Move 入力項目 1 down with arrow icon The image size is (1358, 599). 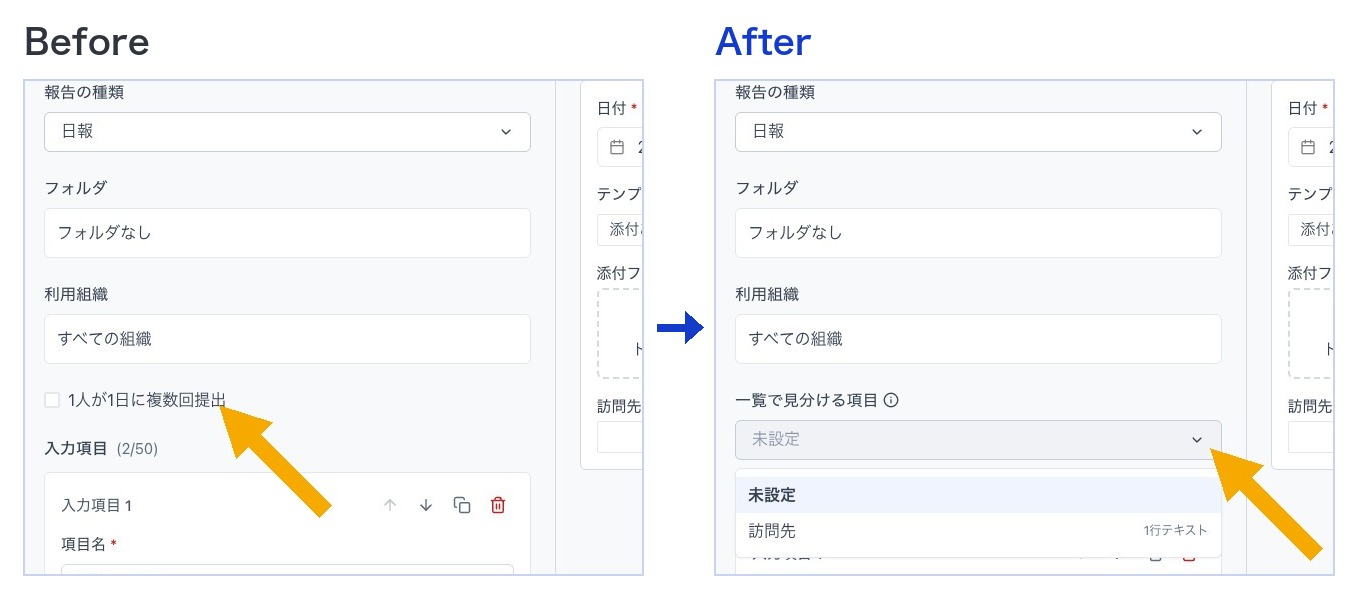tap(426, 505)
